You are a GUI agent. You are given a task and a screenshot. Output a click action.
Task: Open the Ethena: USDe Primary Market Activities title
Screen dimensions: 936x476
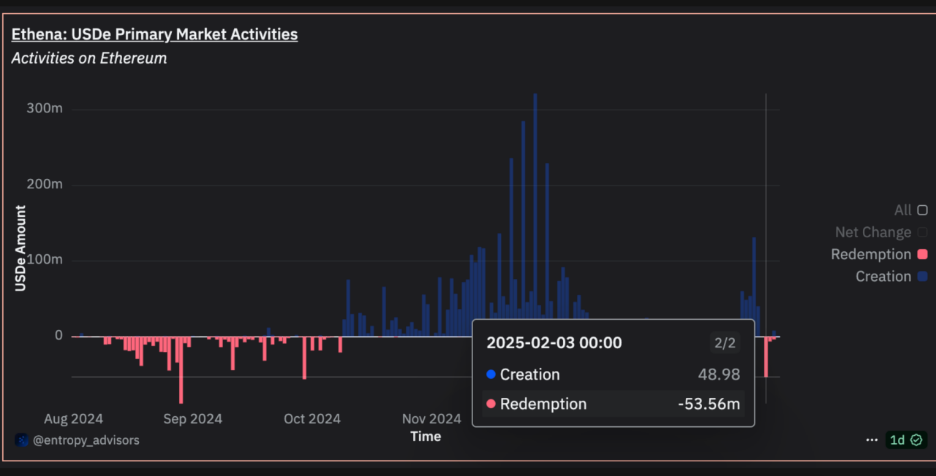[154, 34]
